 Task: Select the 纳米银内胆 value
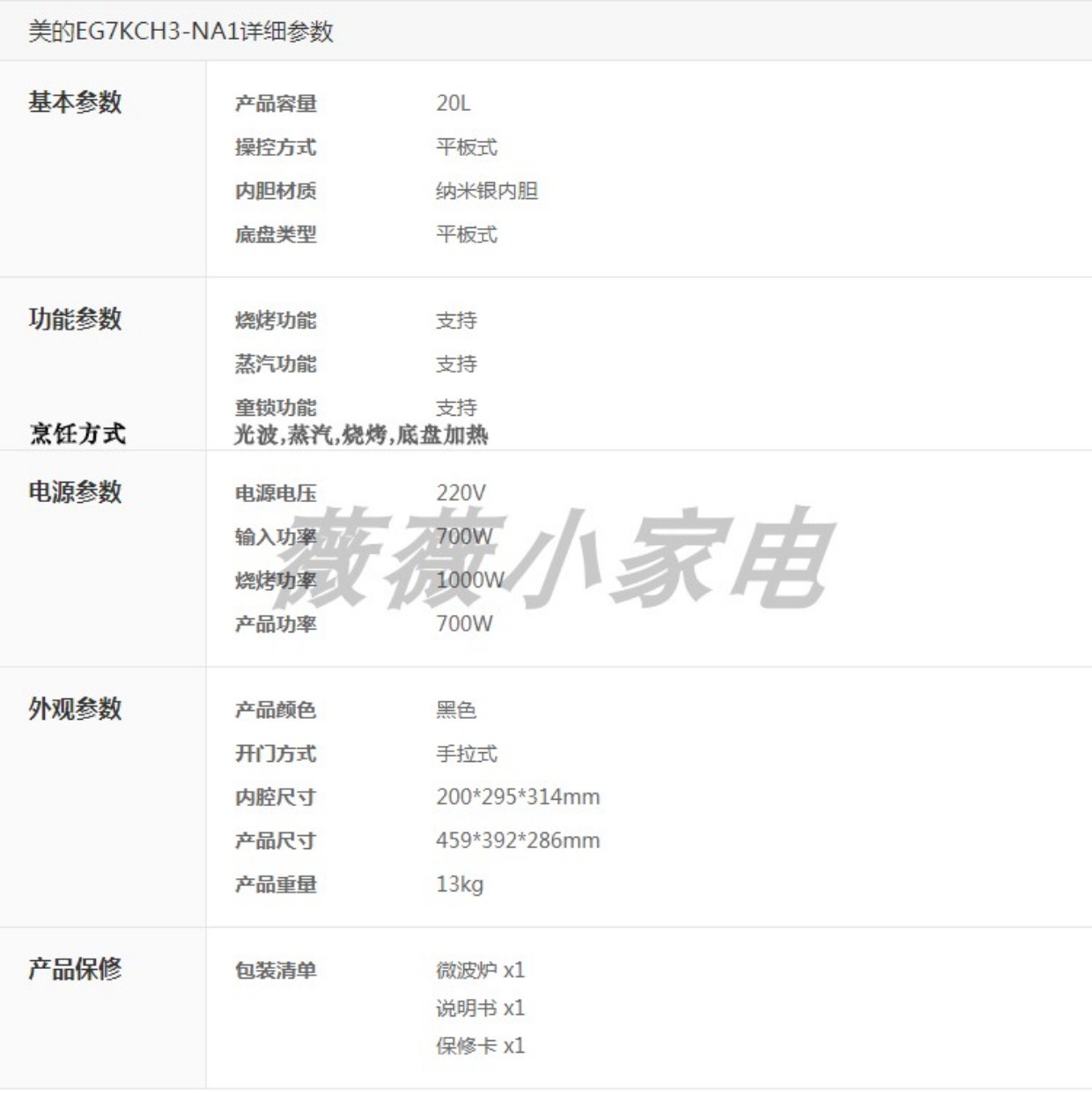487,191
